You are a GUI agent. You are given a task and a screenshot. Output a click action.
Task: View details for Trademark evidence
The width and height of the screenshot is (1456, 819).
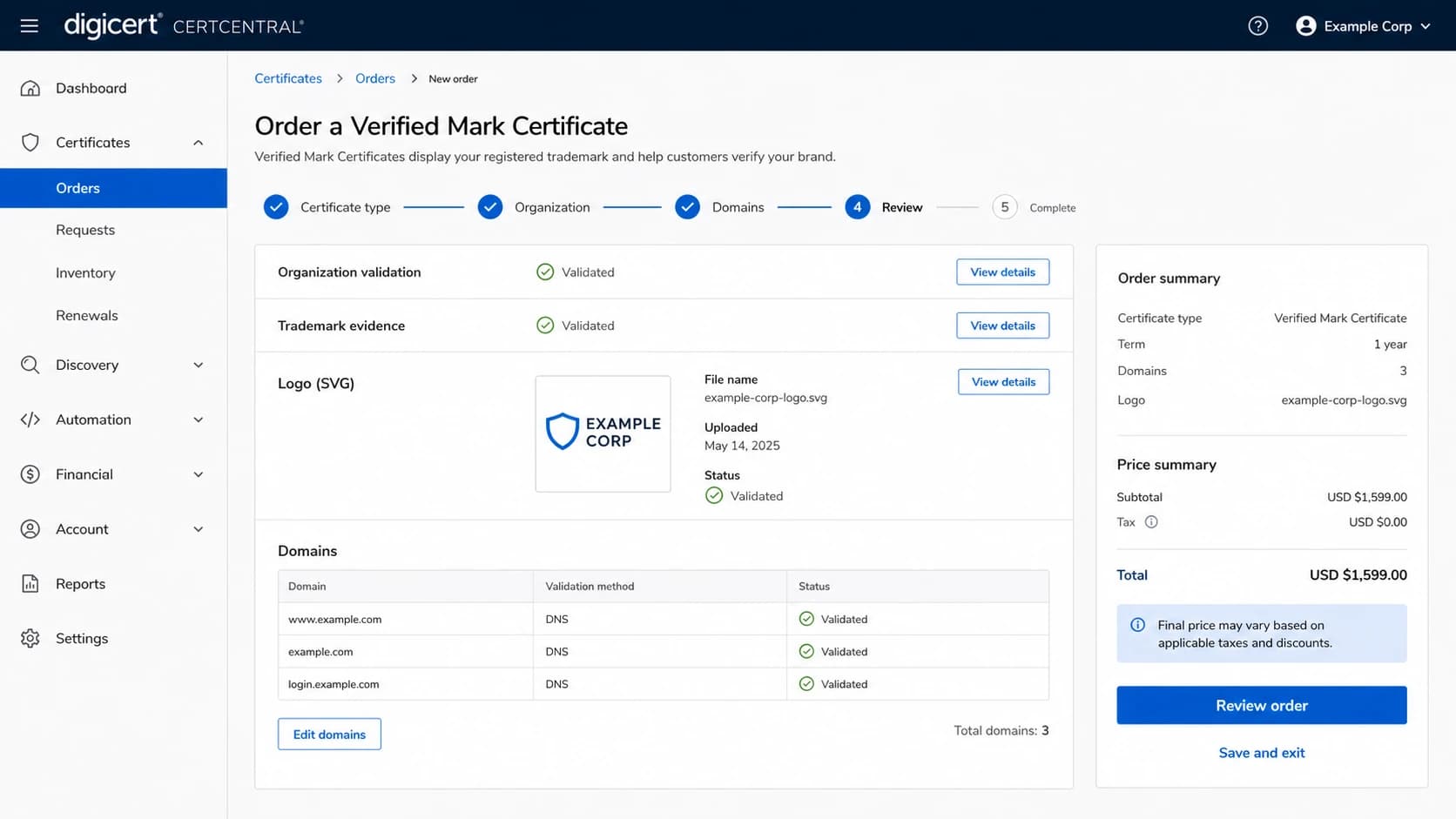pos(1002,326)
